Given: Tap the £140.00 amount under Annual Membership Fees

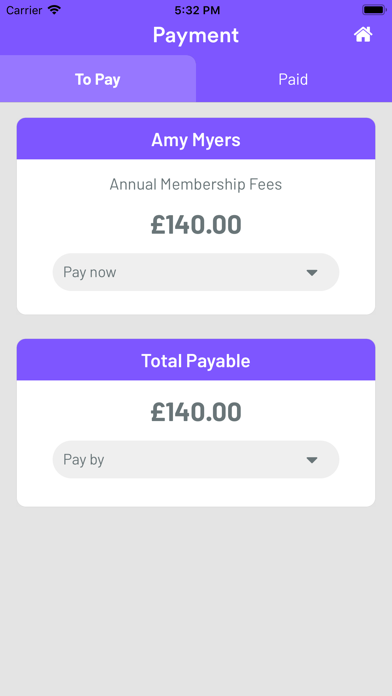Looking at the screenshot, I should [x=196, y=225].
